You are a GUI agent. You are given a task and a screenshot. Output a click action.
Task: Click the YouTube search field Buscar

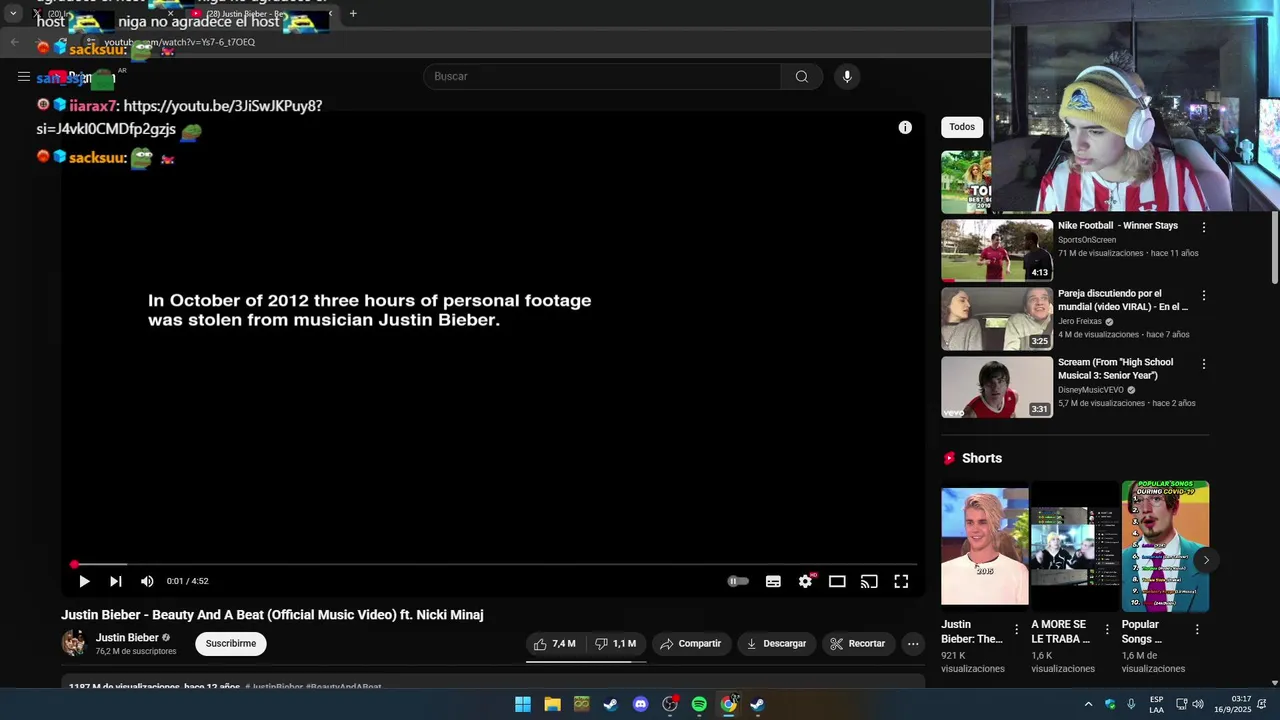pyautogui.click(x=602, y=77)
